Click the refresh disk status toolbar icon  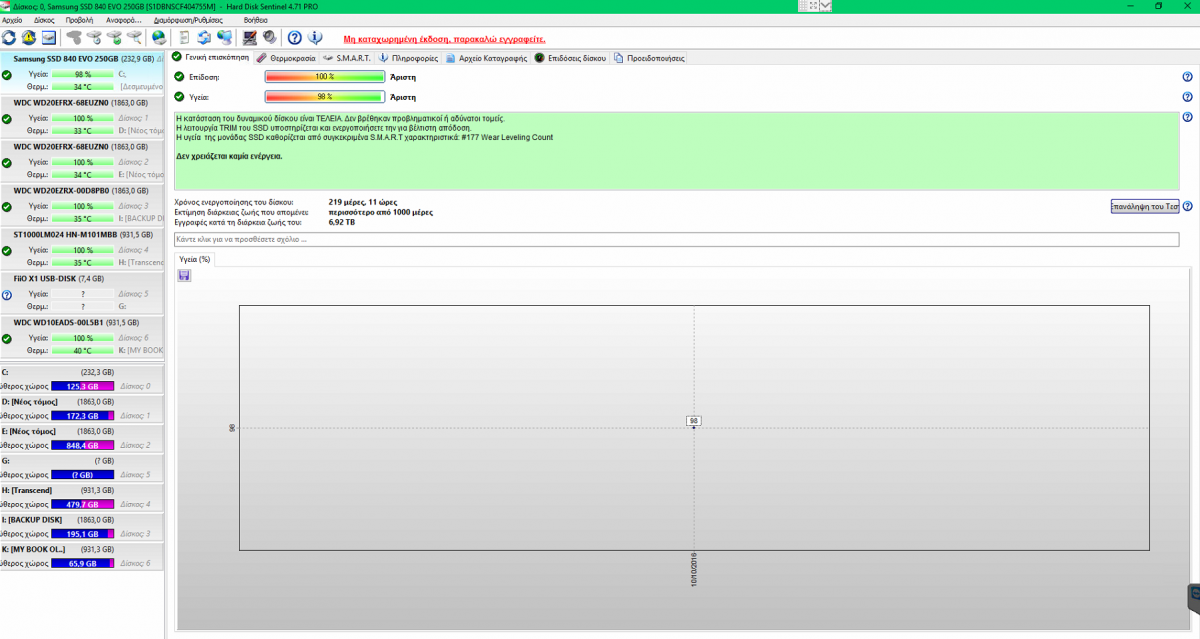pyautogui.click(x=9, y=38)
